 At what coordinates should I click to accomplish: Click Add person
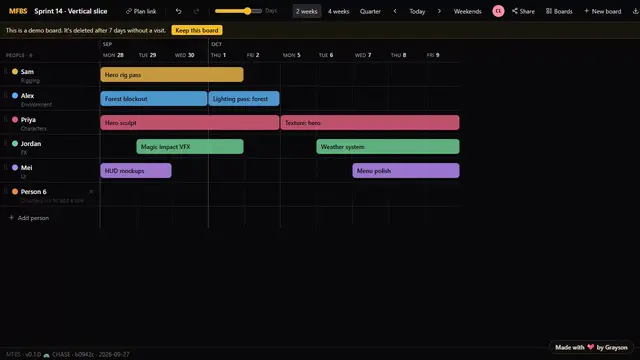pos(29,218)
